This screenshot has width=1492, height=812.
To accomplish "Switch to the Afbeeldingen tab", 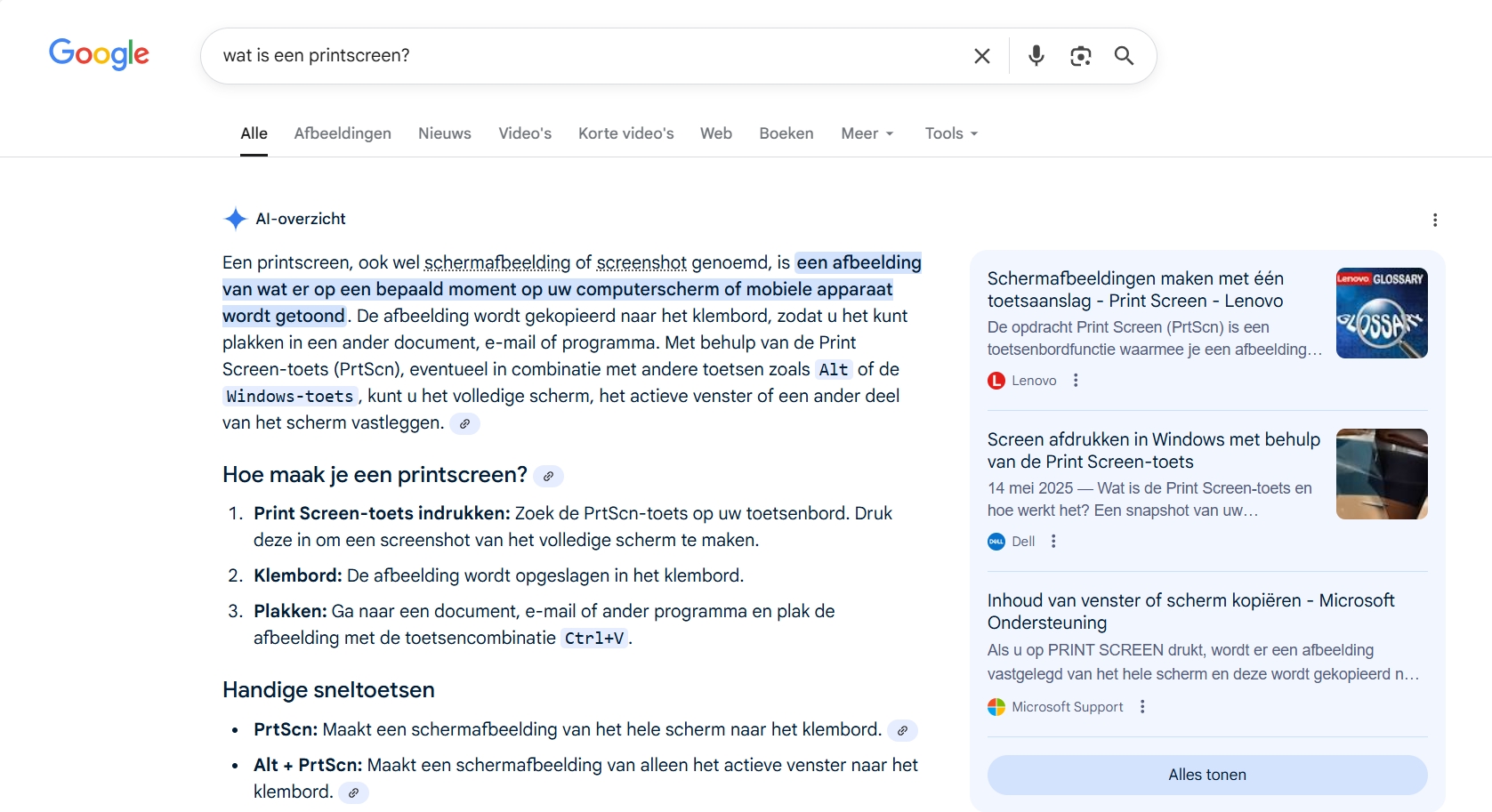I will [x=343, y=133].
